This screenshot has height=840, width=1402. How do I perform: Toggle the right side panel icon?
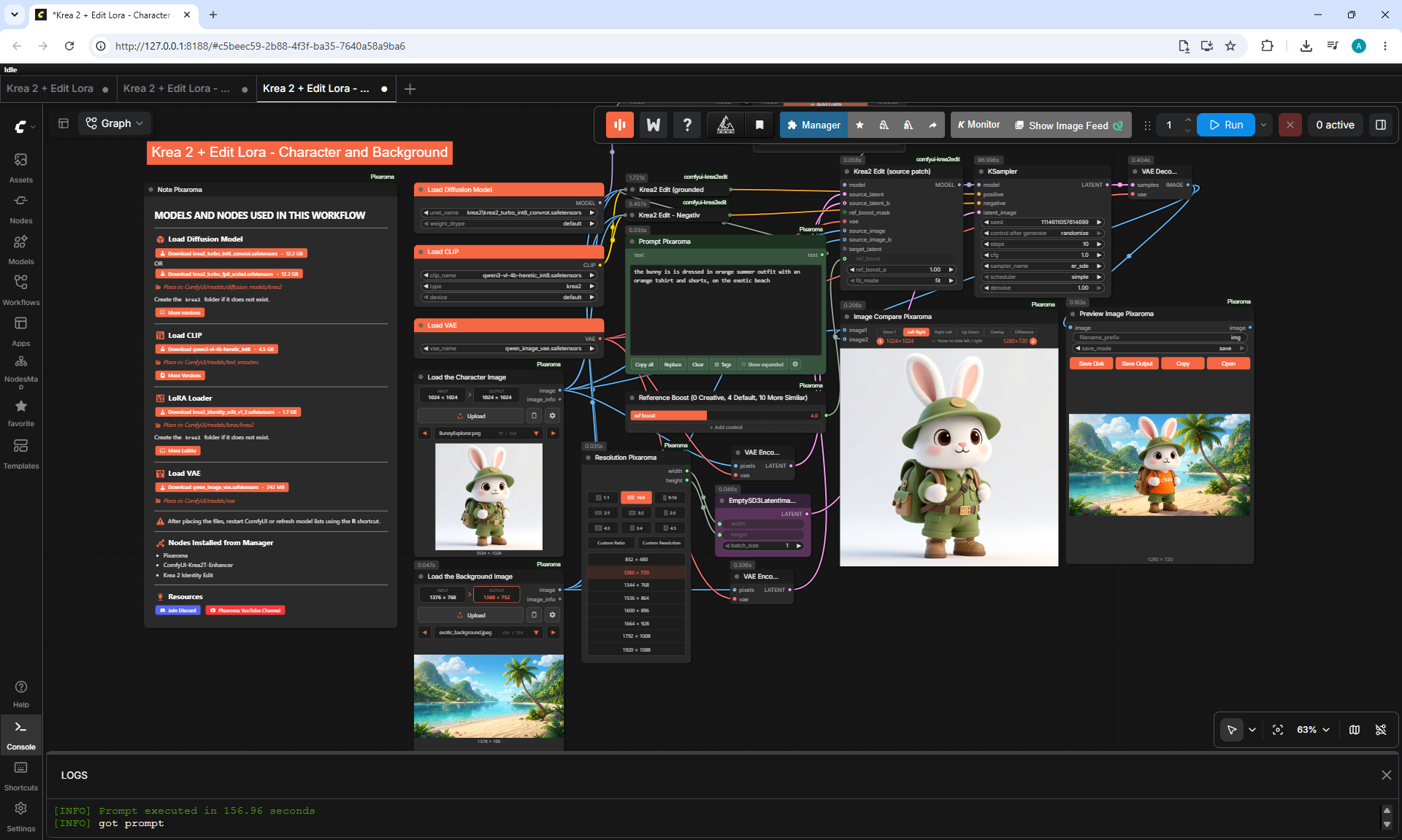point(1381,125)
